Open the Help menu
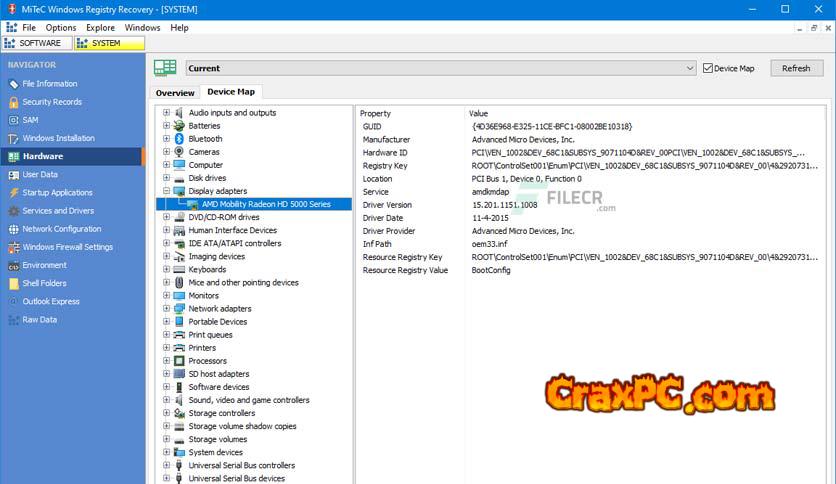The height and width of the screenshot is (484, 836). click(x=179, y=28)
